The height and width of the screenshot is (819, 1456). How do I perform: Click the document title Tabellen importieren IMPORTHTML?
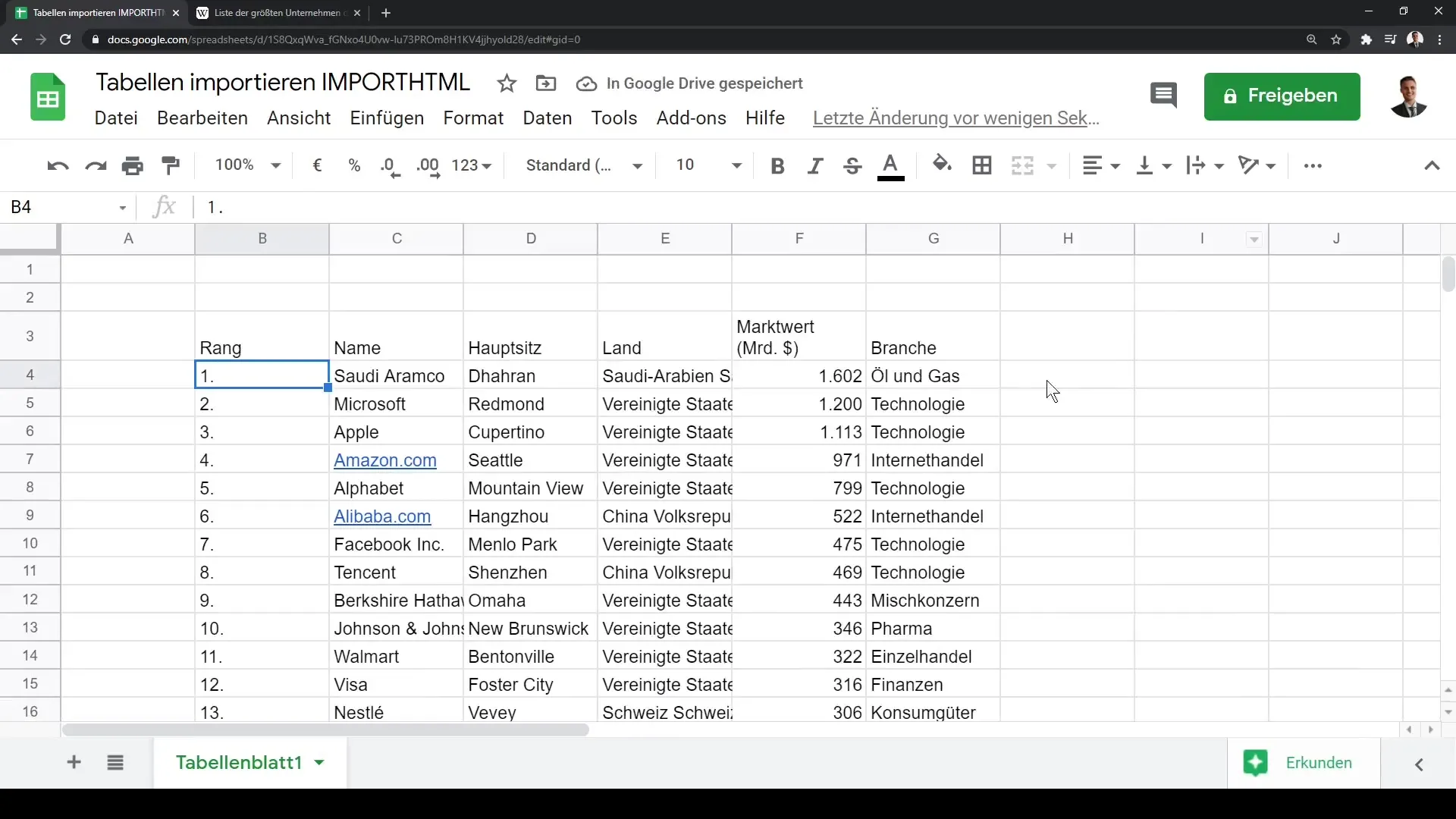[283, 82]
